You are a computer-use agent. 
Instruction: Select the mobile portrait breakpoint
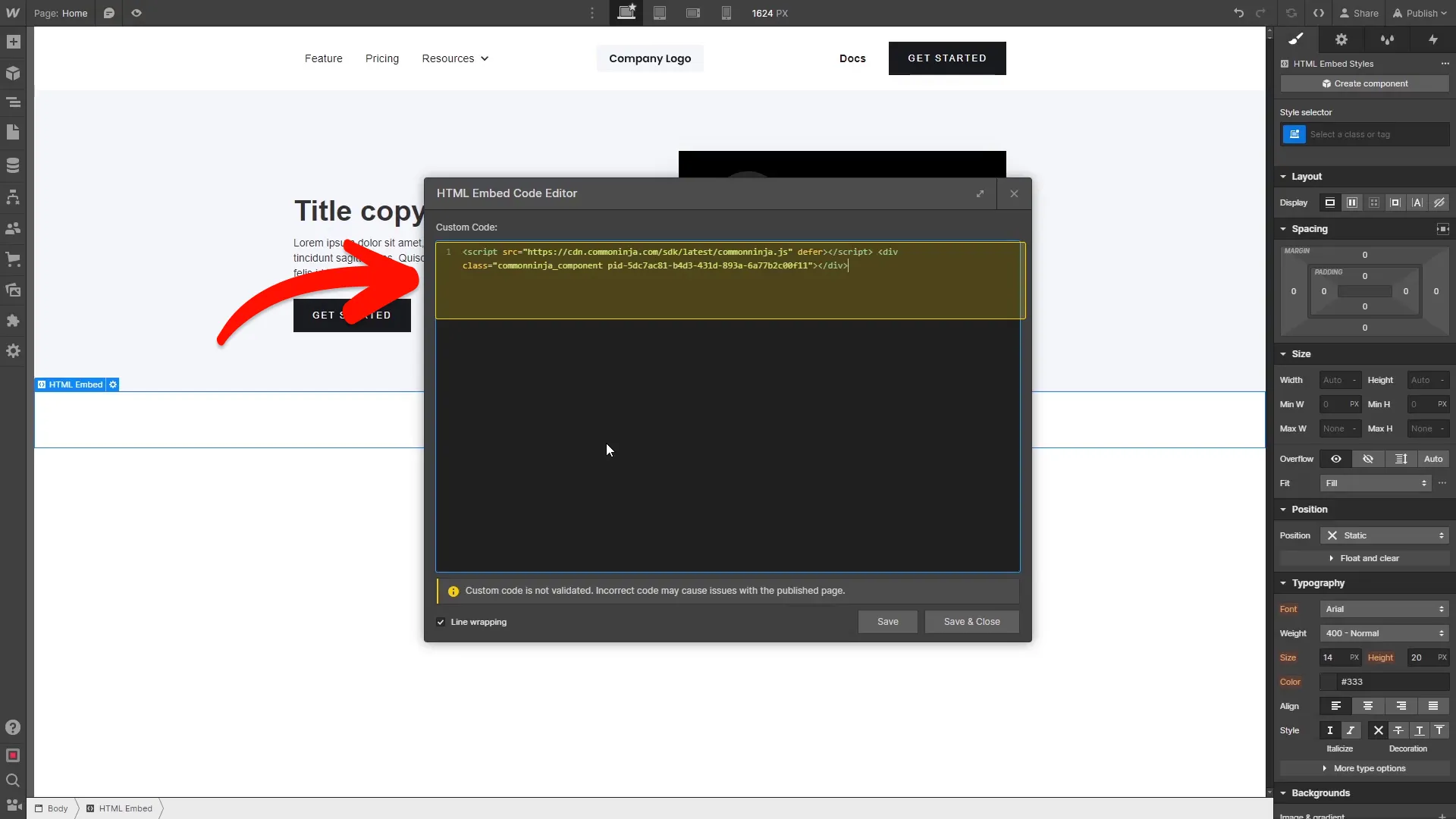click(x=726, y=13)
